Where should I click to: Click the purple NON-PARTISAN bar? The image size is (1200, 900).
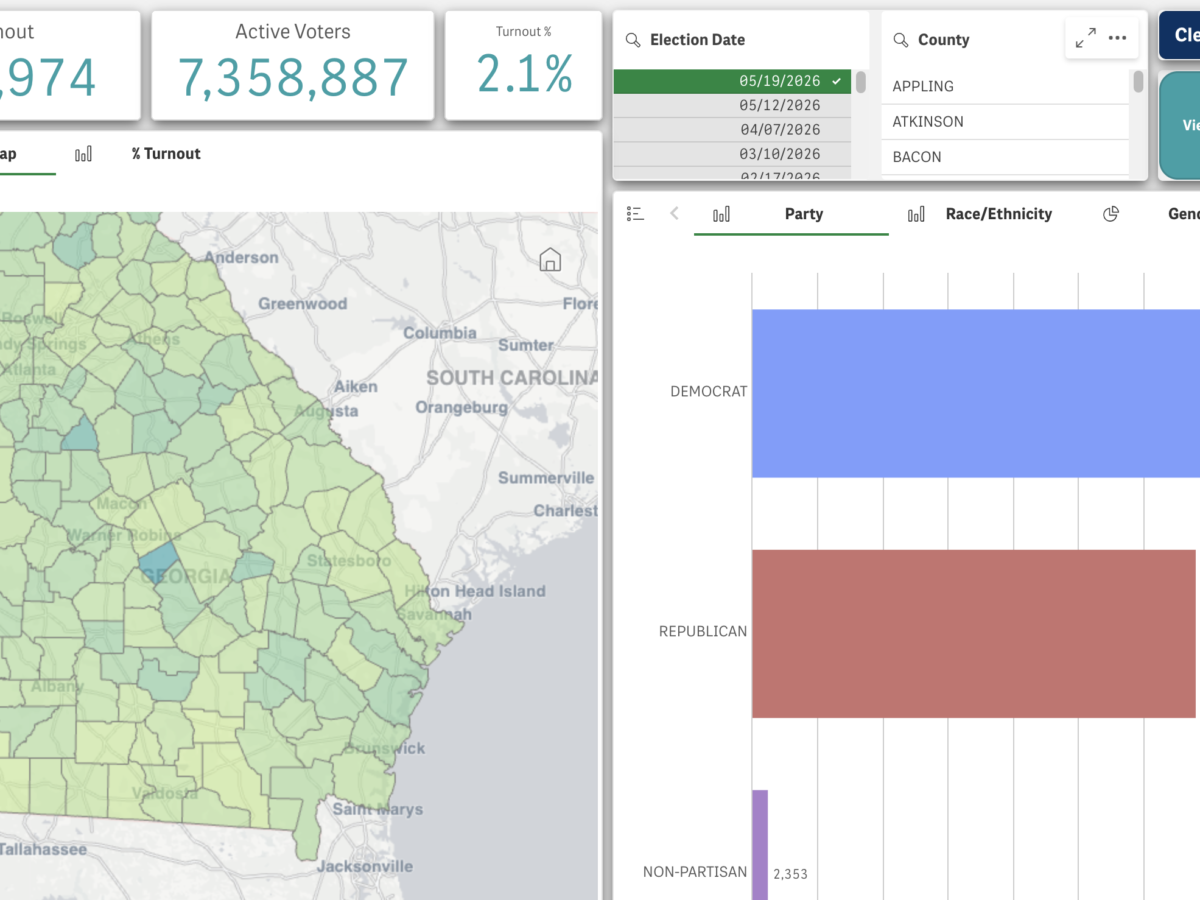pos(760,845)
